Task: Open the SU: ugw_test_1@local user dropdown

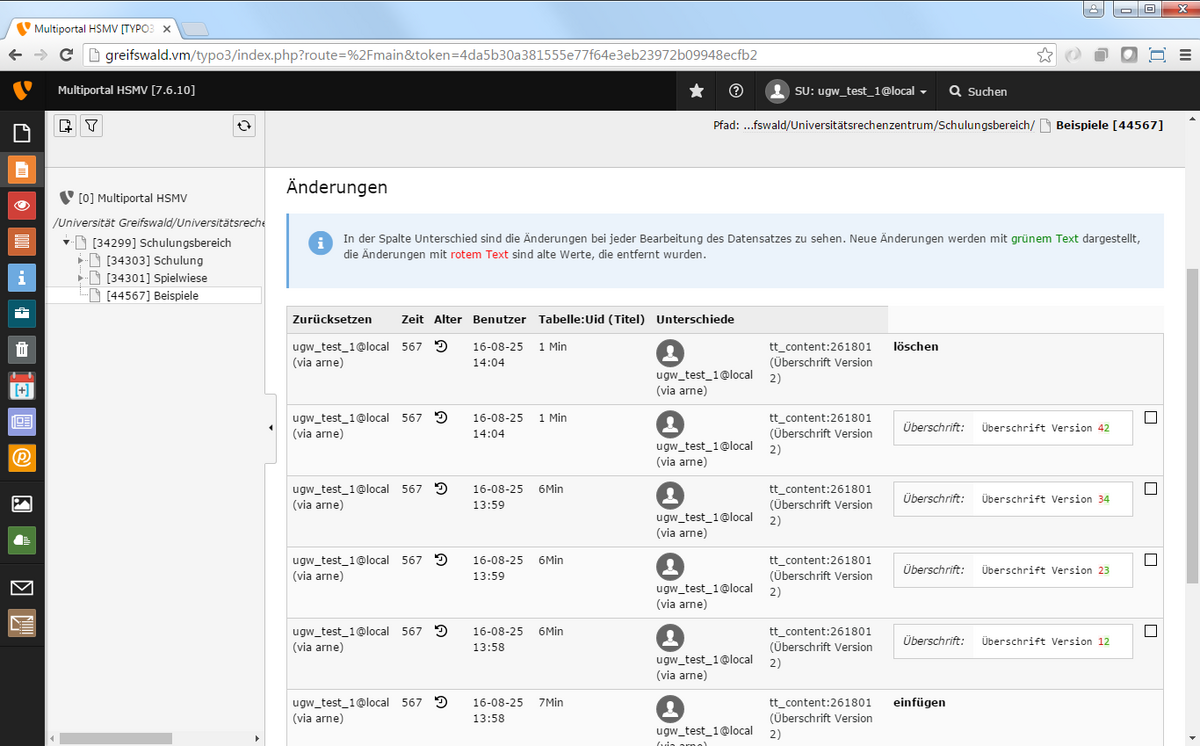Action: click(847, 91)
